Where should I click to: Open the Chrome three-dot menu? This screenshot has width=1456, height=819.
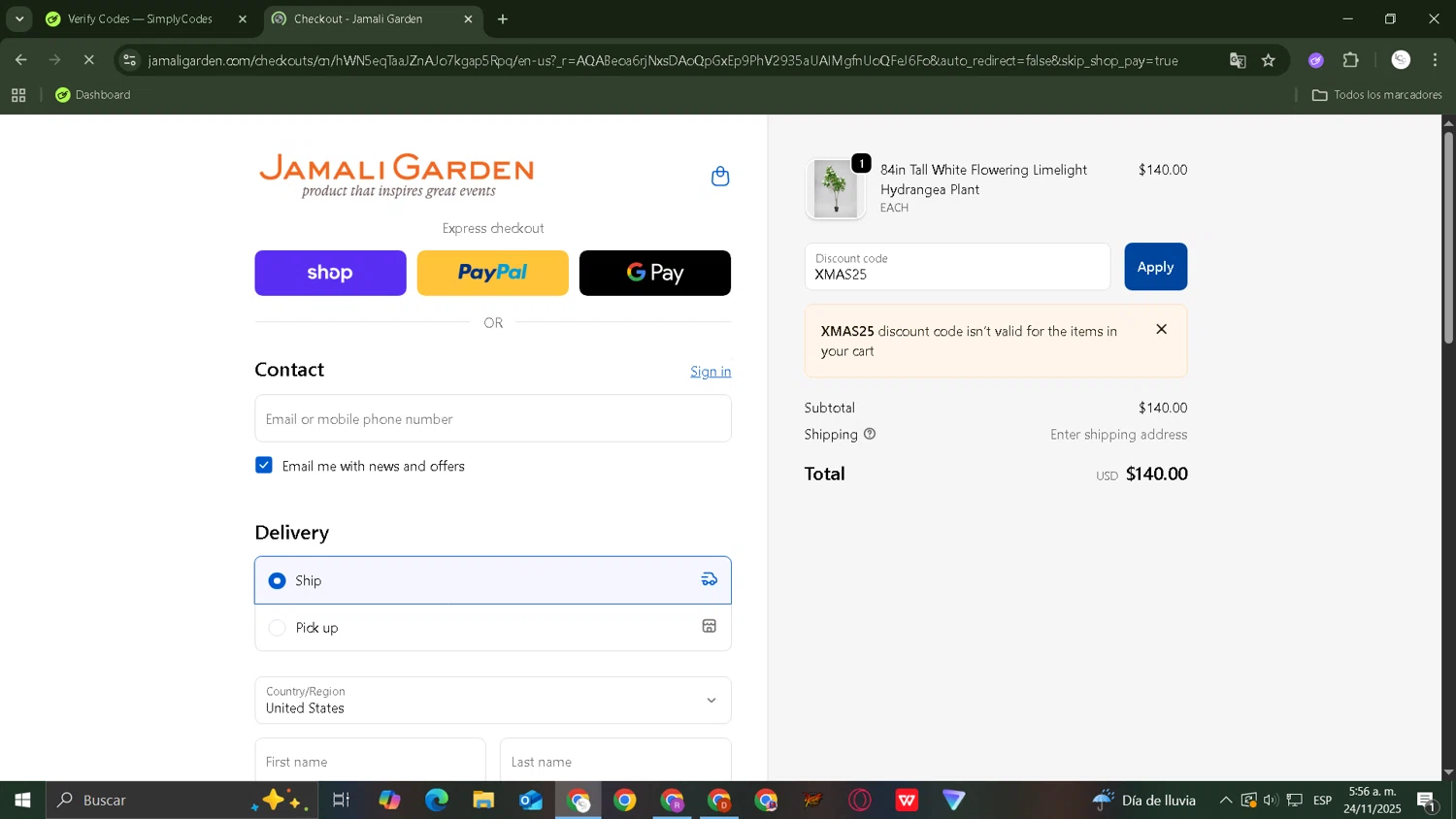pos(1435,60)
